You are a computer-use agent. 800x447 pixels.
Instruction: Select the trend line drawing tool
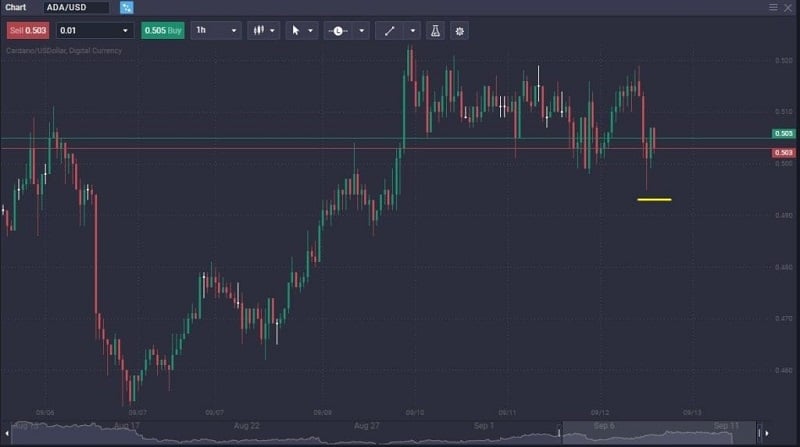(x=389, y=31)
